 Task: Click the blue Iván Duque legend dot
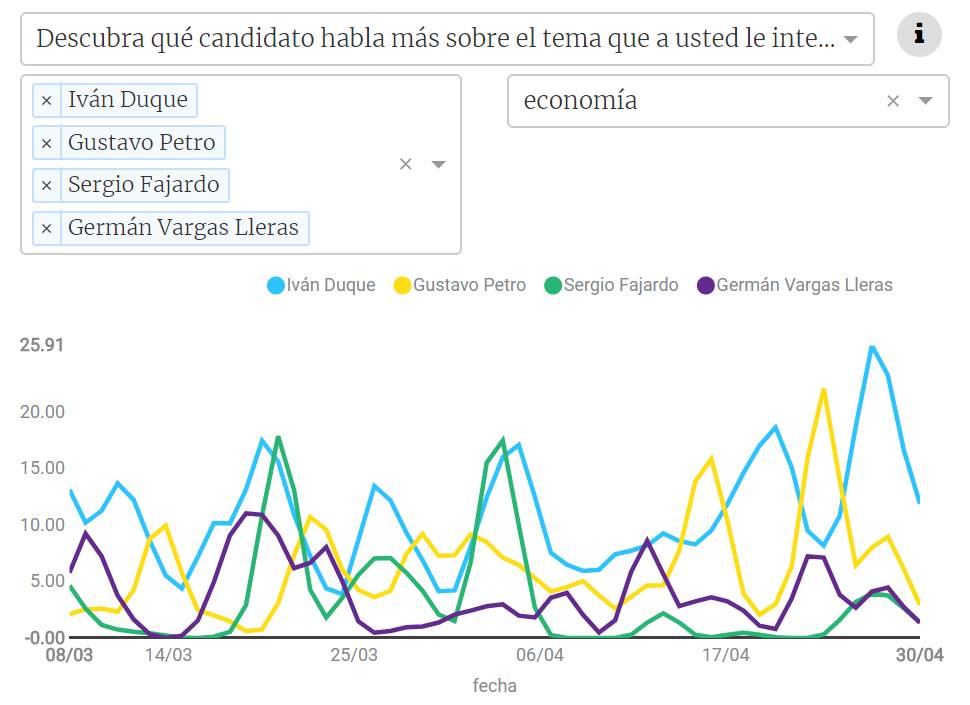click(x=276, y=285)
